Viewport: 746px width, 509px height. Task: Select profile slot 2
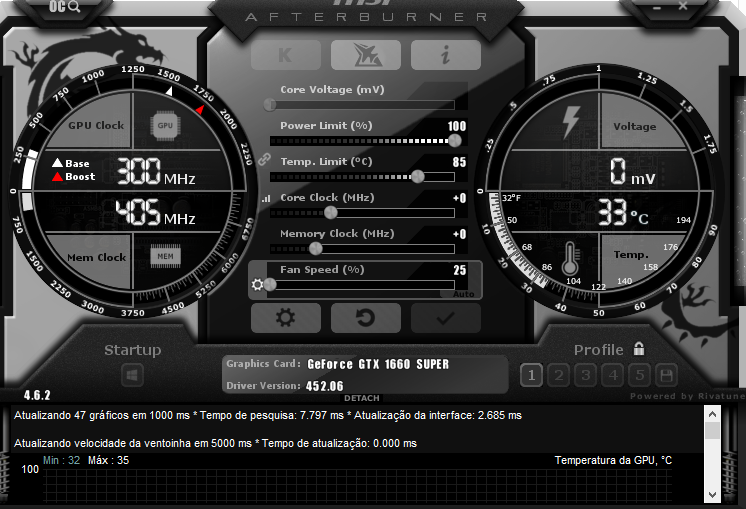coord(559,375)
